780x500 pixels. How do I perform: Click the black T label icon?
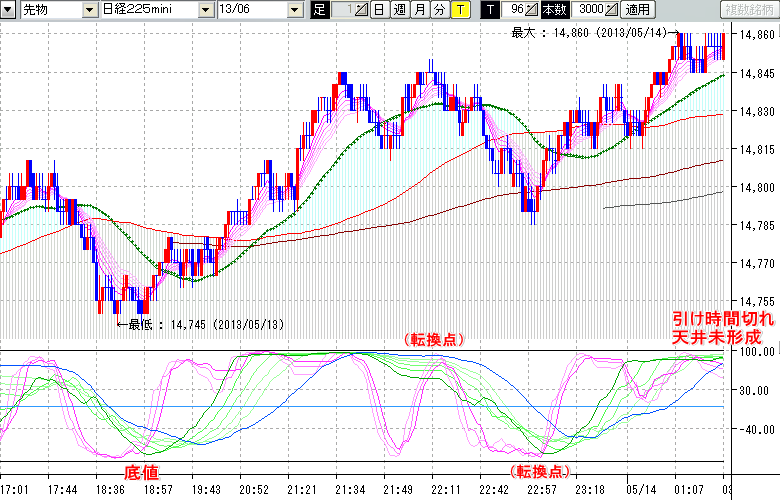tap(489, 10)
